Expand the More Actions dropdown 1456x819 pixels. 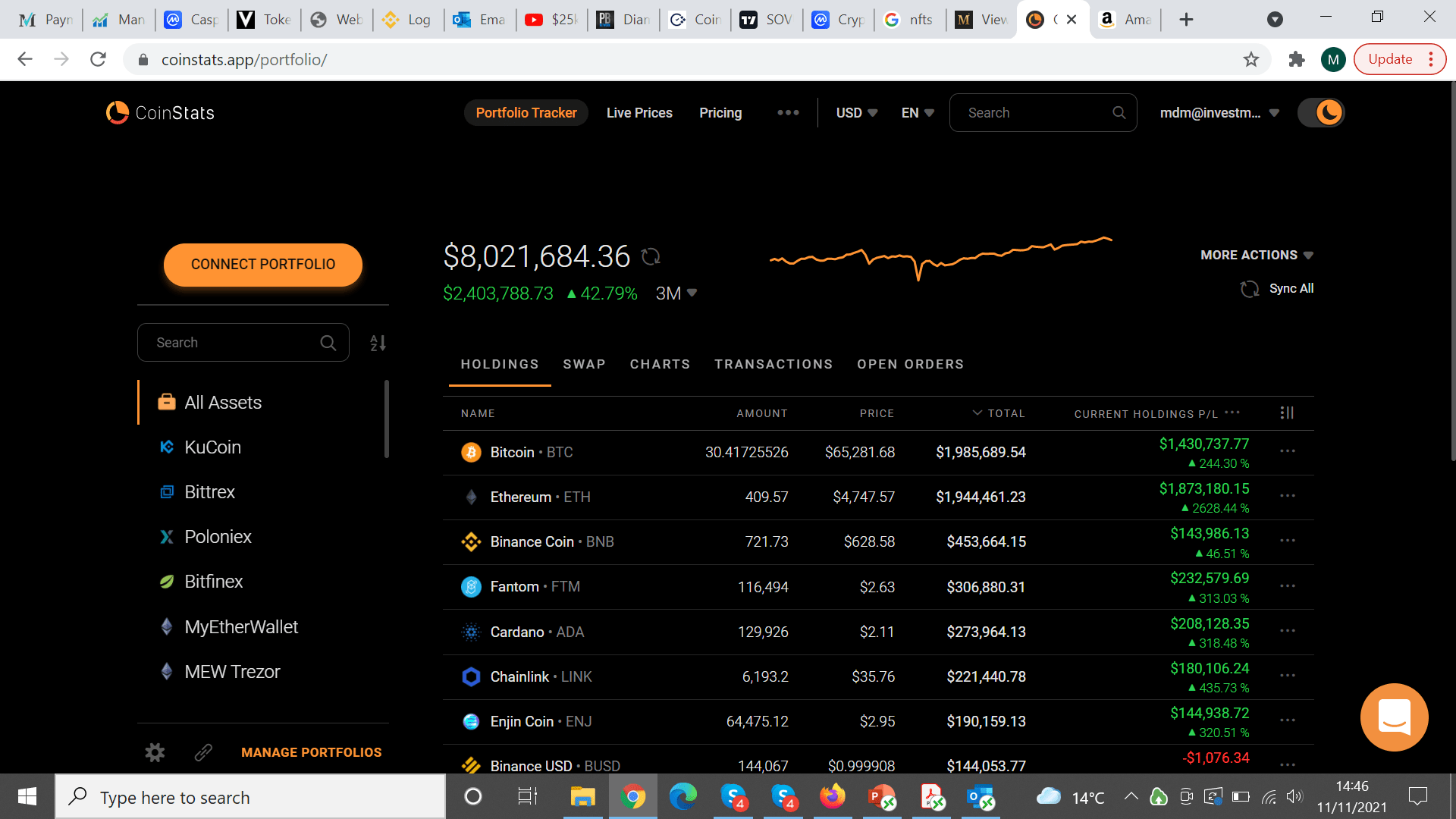[x=1257, y=256]
